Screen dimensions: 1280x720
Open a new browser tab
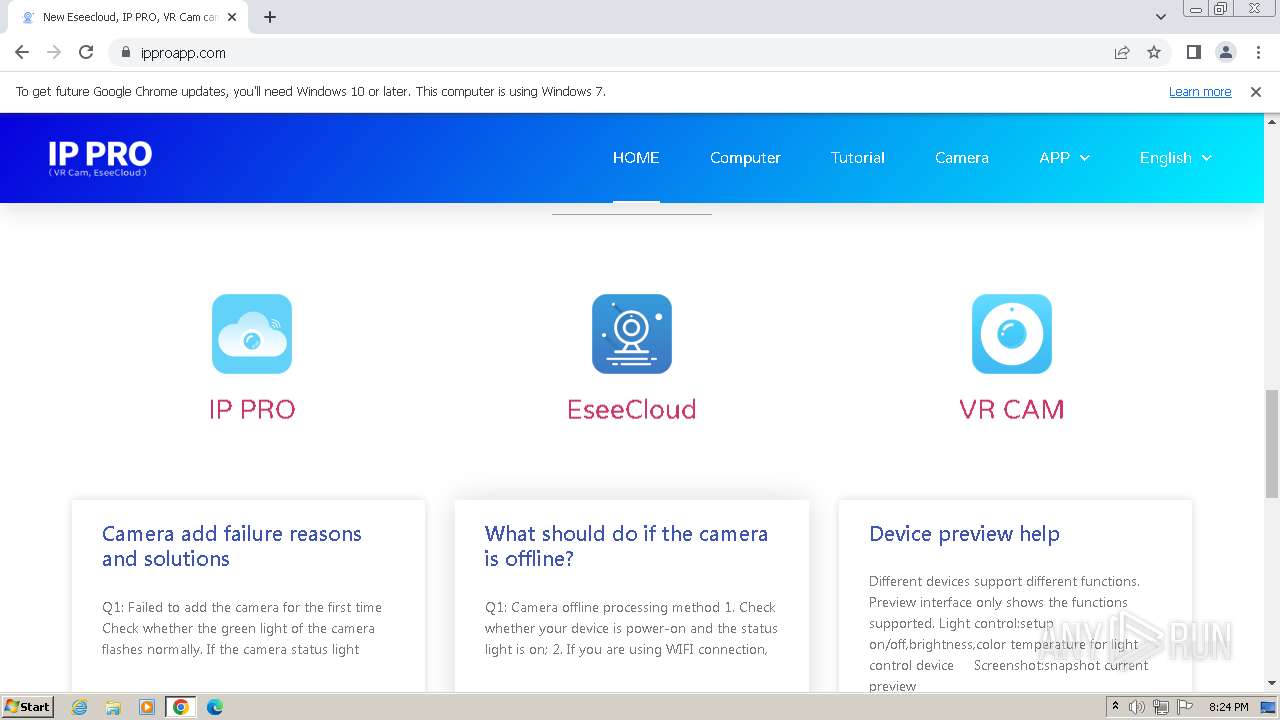point(270,17)
